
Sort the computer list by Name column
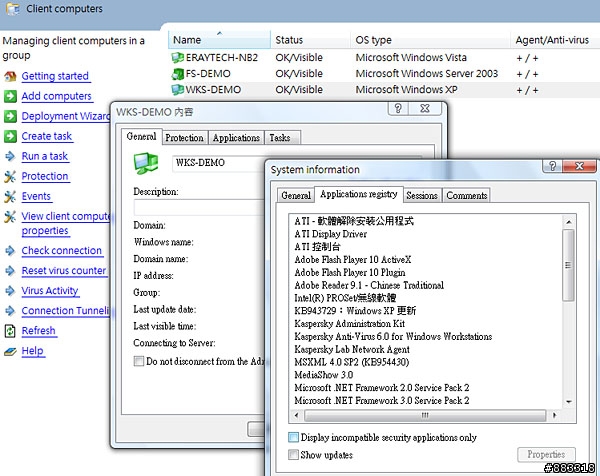pyautogui.click(x=219, y=40)
